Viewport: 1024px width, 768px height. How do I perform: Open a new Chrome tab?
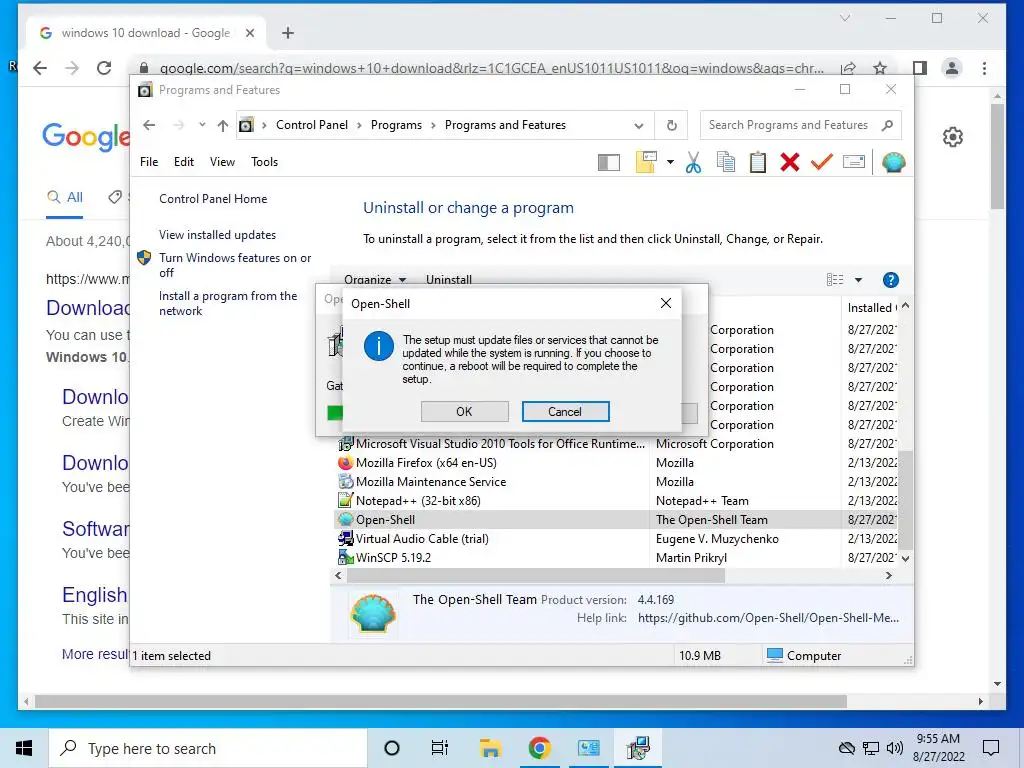tap(288, 33)
